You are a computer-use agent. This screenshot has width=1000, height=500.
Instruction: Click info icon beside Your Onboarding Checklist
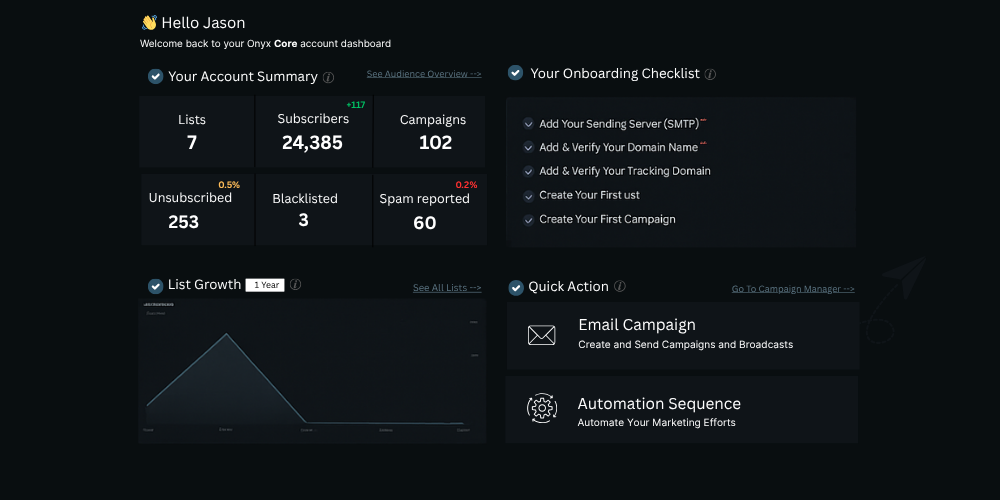pyautogui.click(x=710, y=74)
